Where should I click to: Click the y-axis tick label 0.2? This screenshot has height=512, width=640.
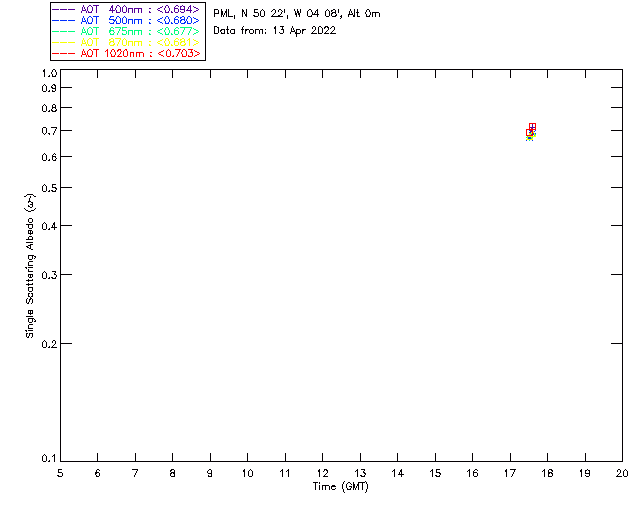click(x=49, y=344)
